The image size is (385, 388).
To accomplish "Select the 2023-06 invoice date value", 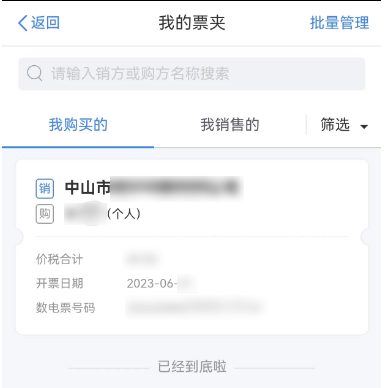I will point(162,284).
